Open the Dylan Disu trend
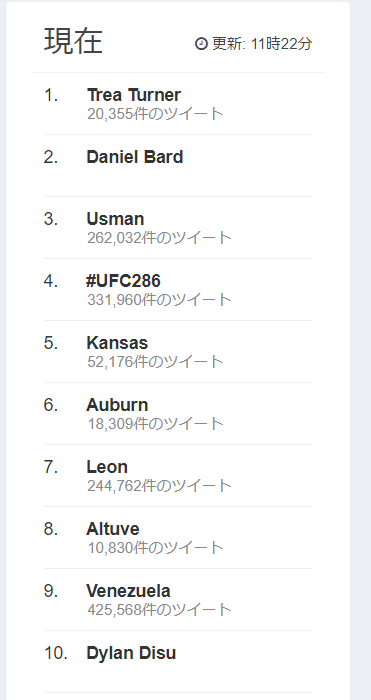This screenshot has width=371, height=700. (x=131, y=654)
